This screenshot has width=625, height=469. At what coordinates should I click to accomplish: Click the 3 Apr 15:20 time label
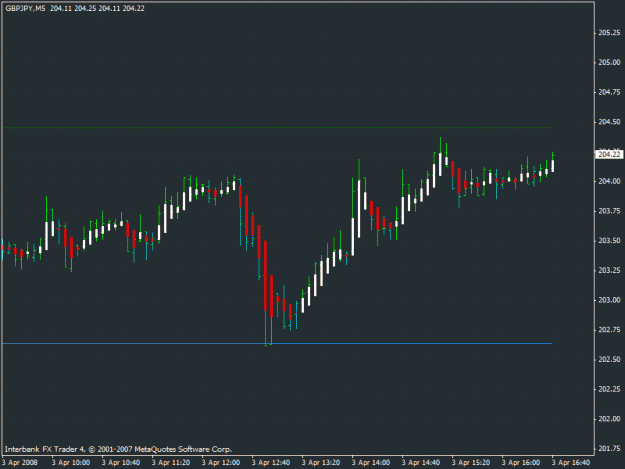pos(471,463)
